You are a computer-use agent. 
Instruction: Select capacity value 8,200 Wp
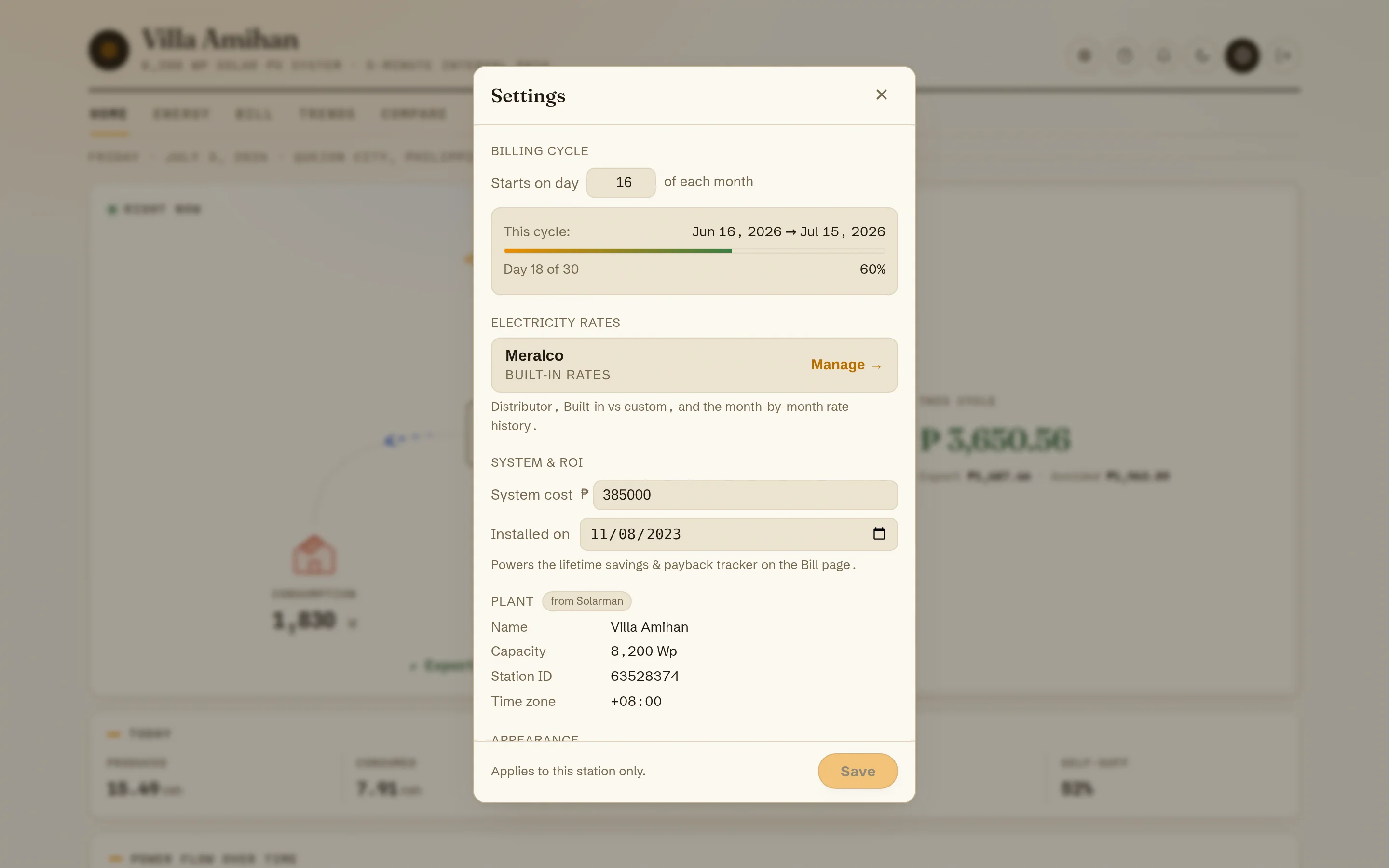pos(643,651)
